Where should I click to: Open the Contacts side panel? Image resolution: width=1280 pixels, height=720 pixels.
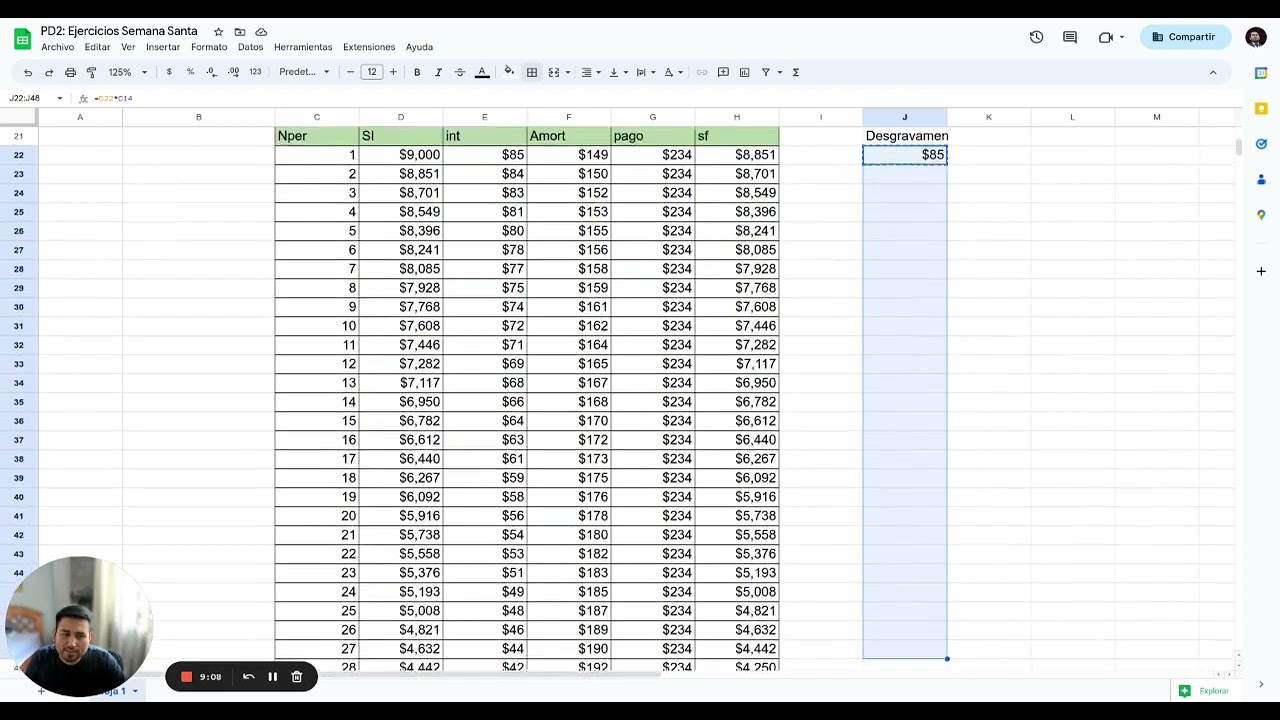1261,180
